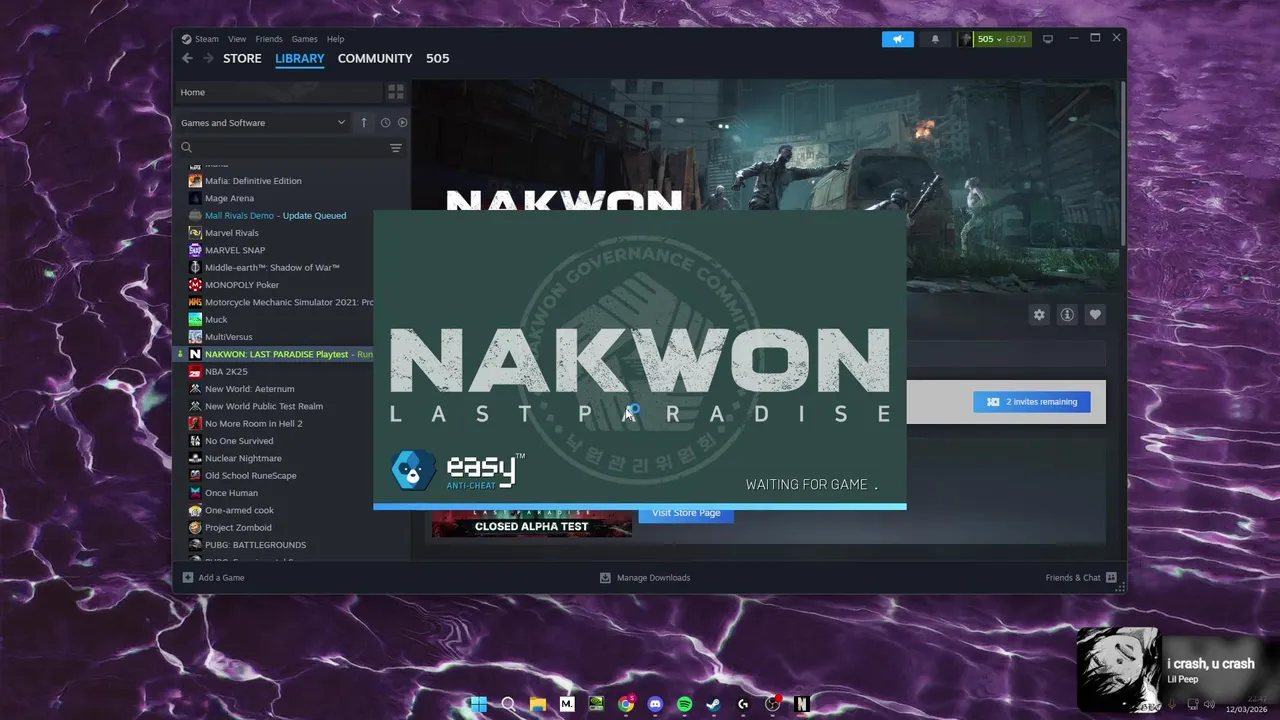Screen dimensions: 1280x720
Task: Switch to the COMMUNITY tab
Action: (375, 58)
